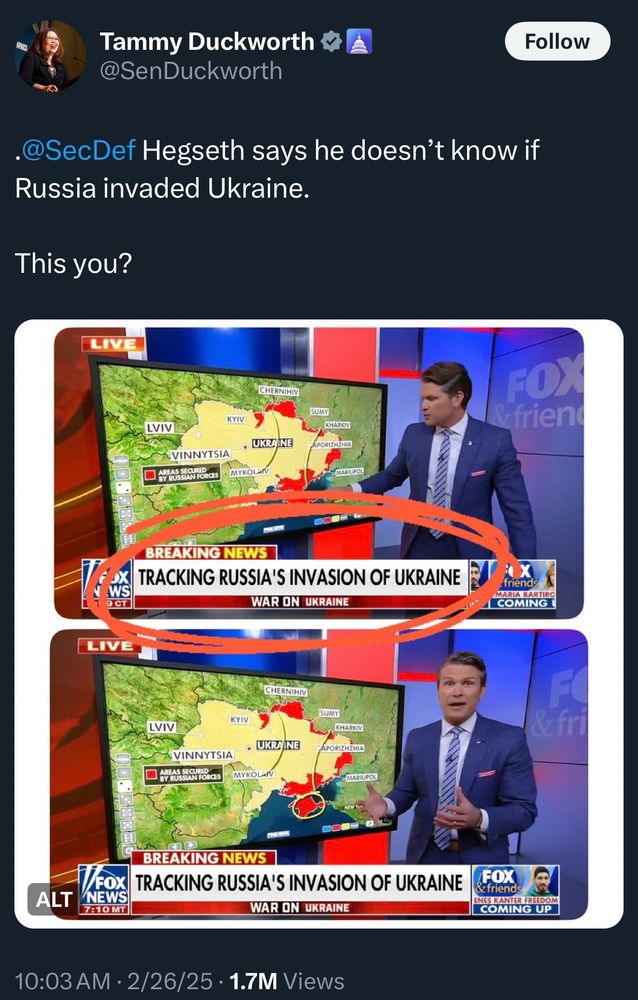The height and width of the screenshot is (1000, 638).
Task: Click the BREAKING NEWS banner in top image
Action: tap(211, 552)
